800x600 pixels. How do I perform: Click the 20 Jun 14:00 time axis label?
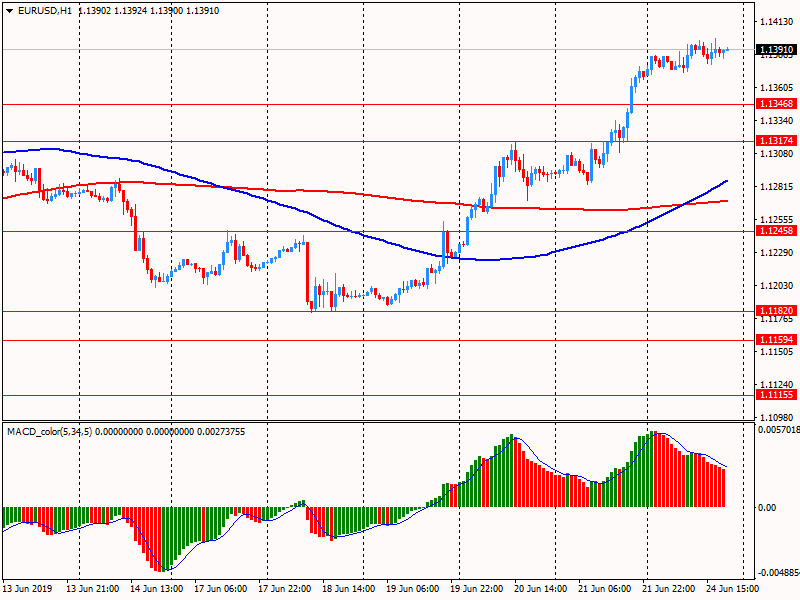[540, 588]
